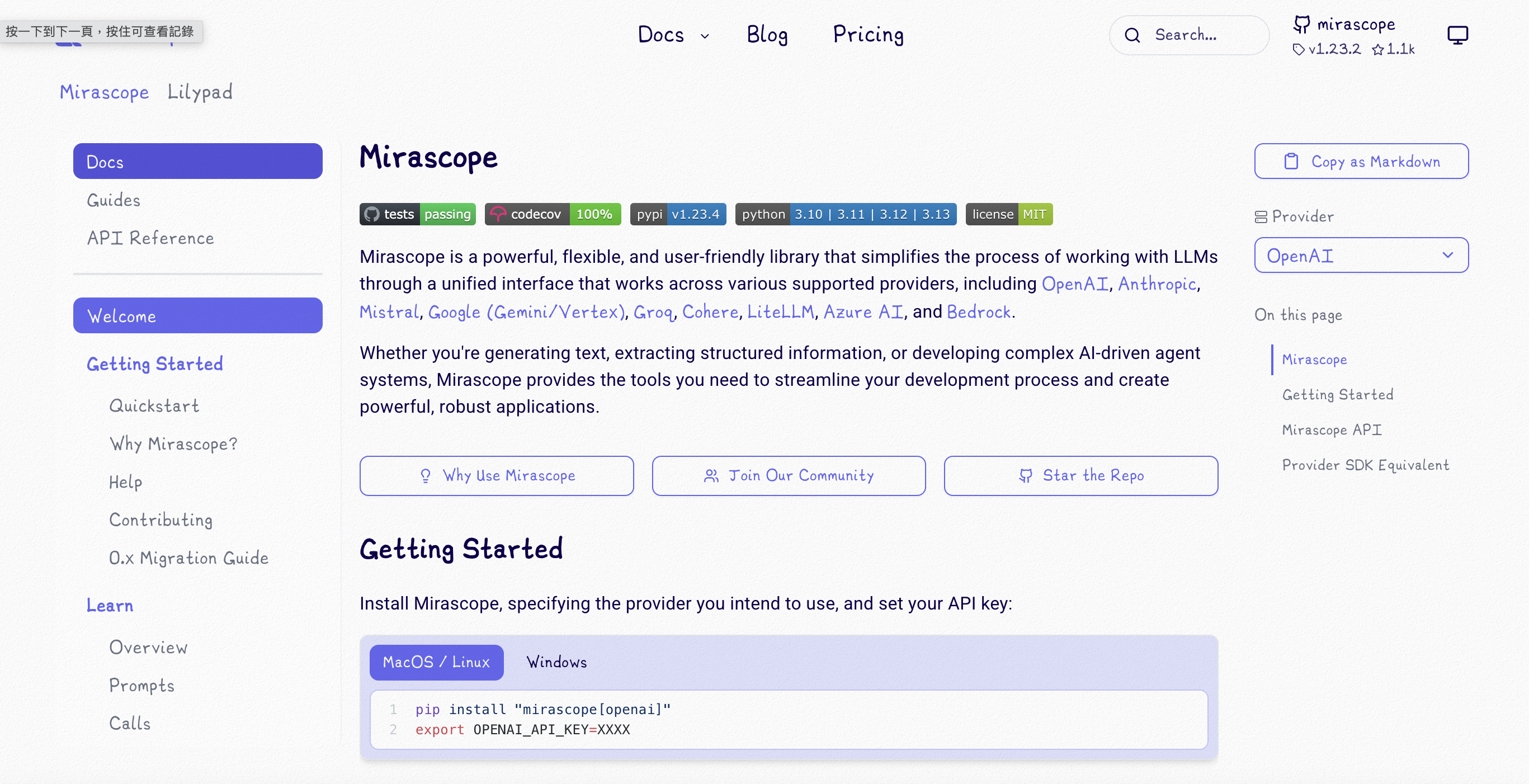The image size is (1529, 784).
Task: Follow the Azure AI provider link
Action: pyautogui.click(x=863, y=312)
